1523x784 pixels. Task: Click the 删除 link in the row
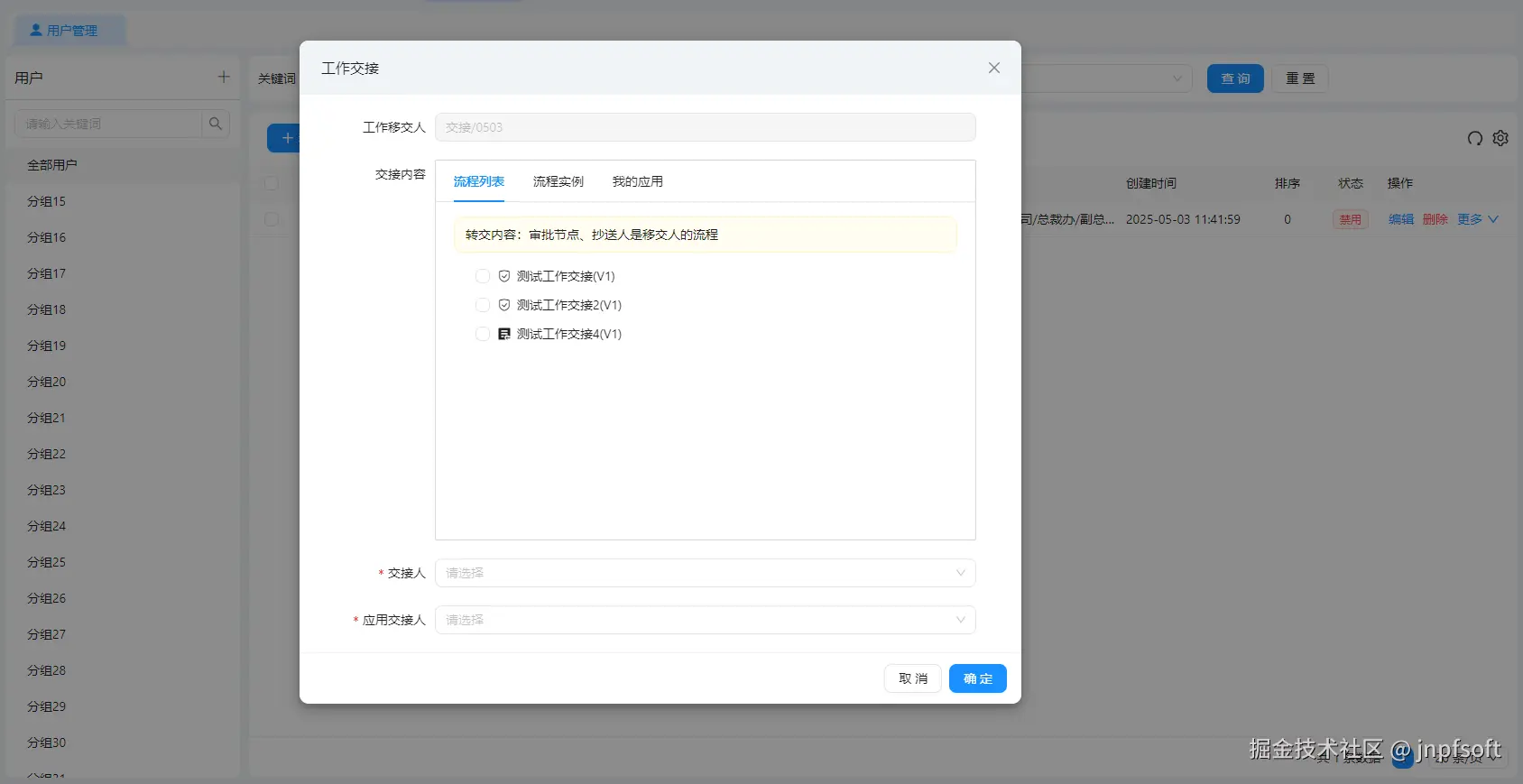click(1435, 219)
